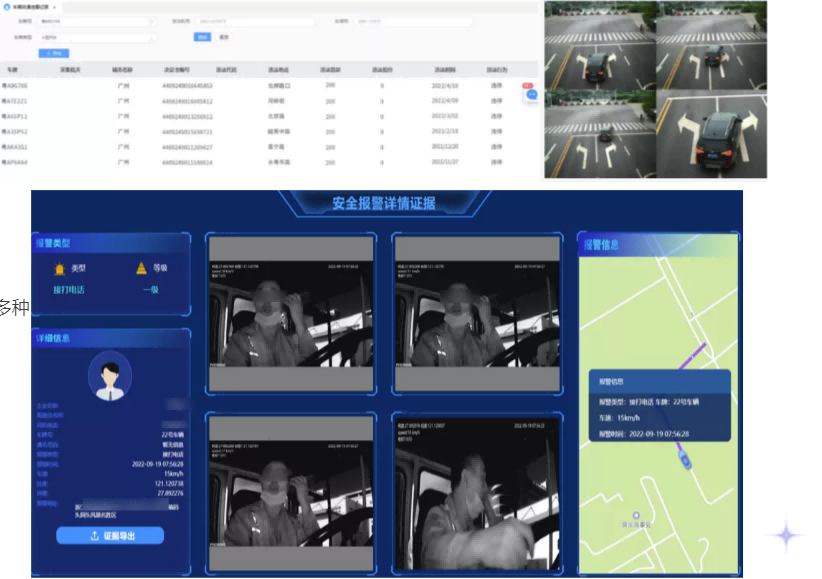The width and height of the screenshot is (822, 579).
Task: Open the top-left driver camera snapshot
Action: point(291,314)
